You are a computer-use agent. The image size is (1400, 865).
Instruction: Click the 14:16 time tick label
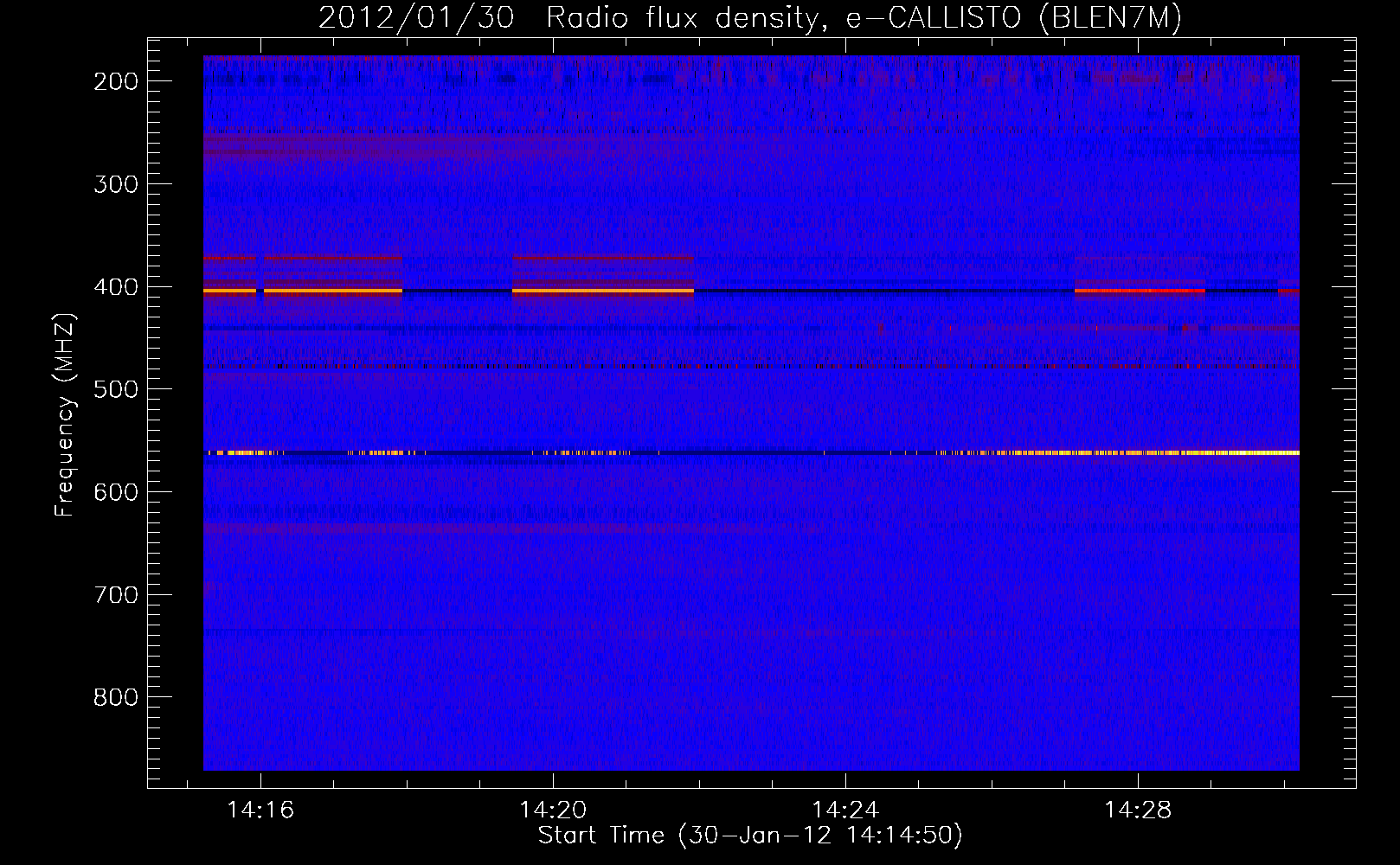pyautogui.click(x=260, y=811)
